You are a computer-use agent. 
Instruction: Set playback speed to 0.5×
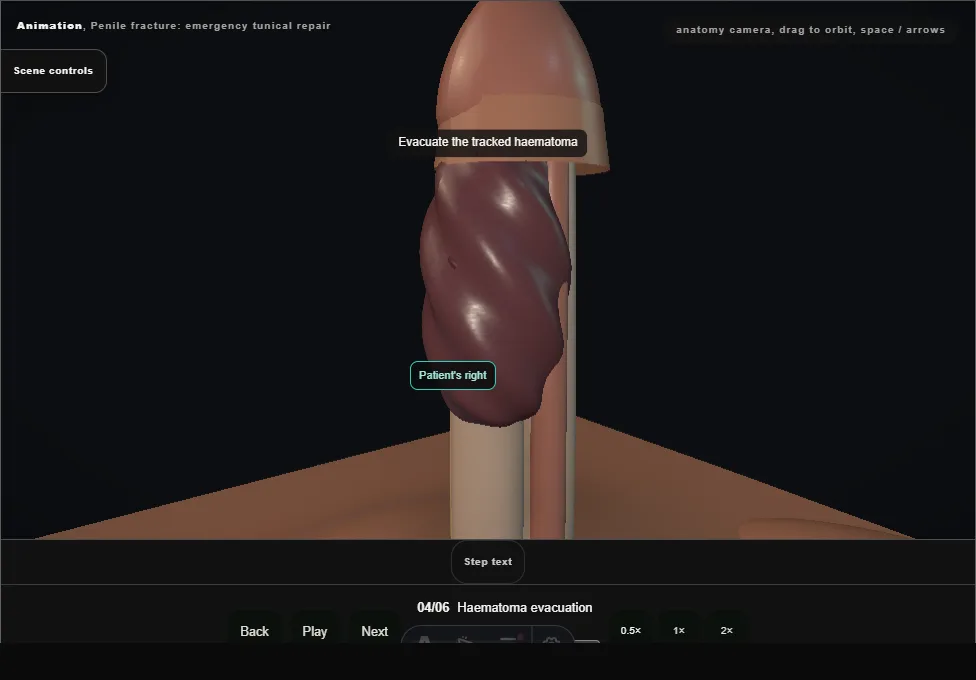(631, 630)
